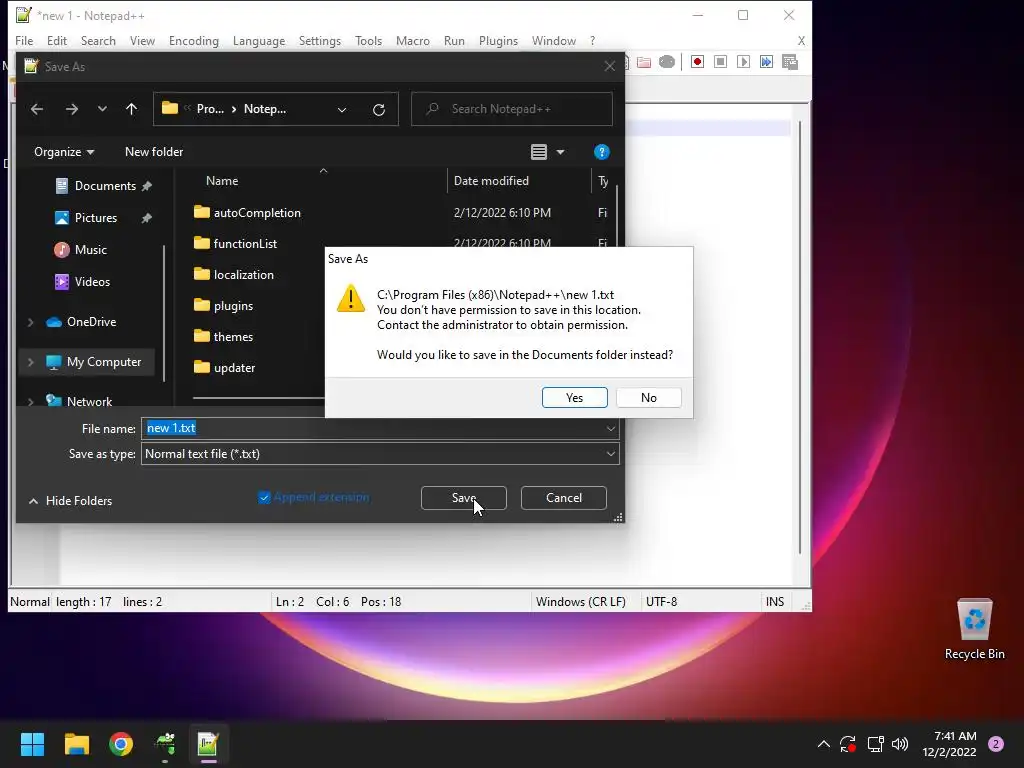Run macro multiple times icon
The width and height of the screenshot is (1024, 768).
[766, 62]
